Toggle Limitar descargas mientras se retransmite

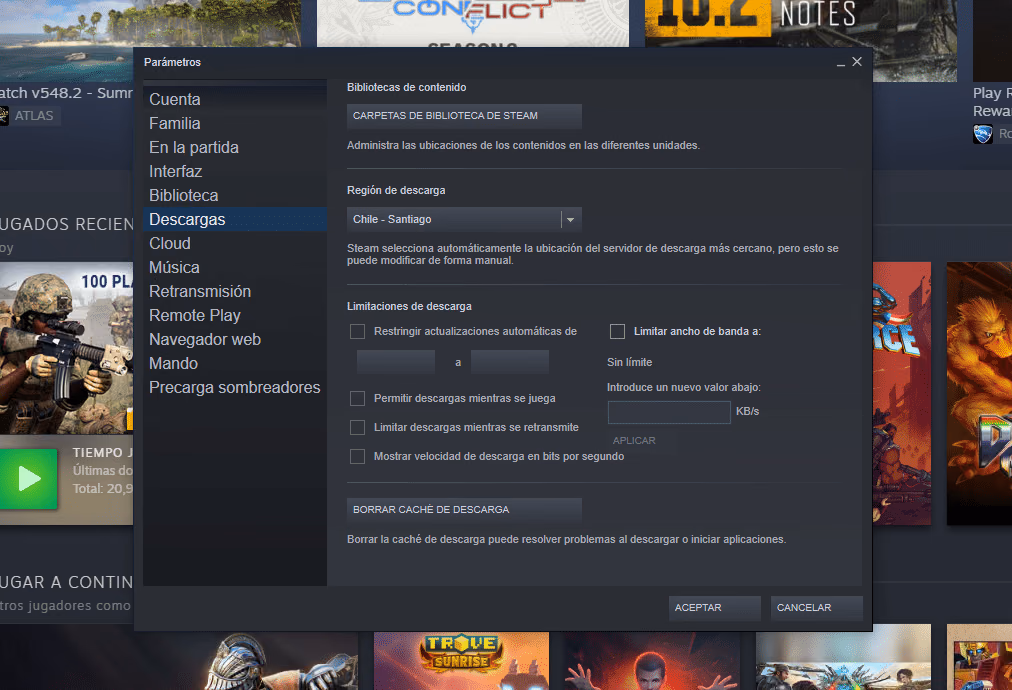tap(358, 427)
